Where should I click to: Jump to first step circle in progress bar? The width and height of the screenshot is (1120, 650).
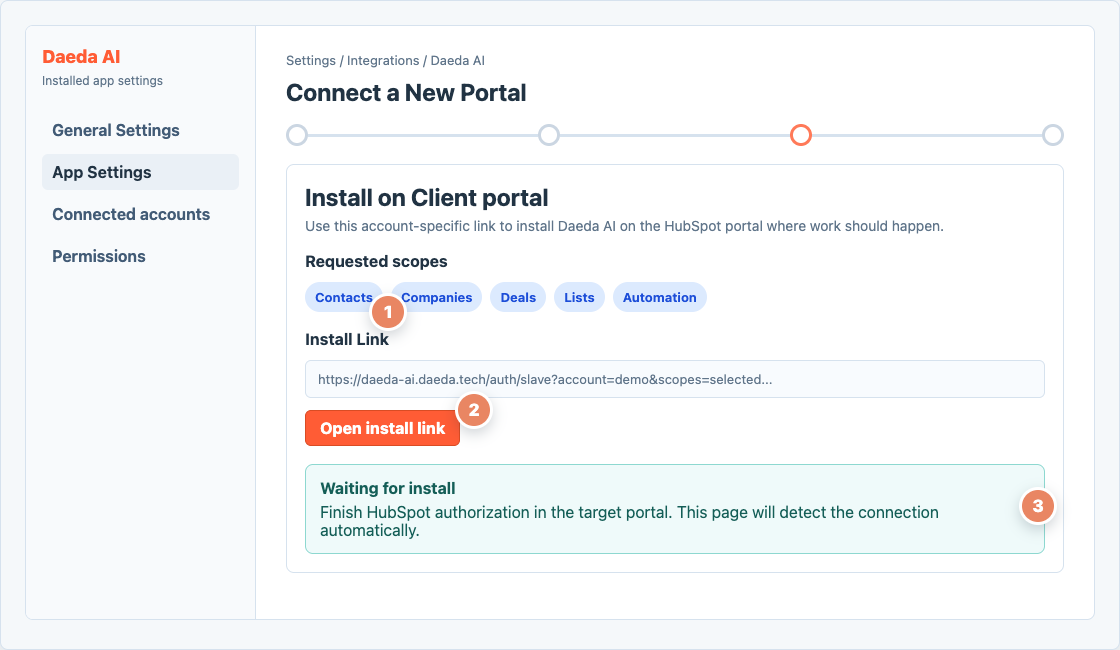pos(297,135)
